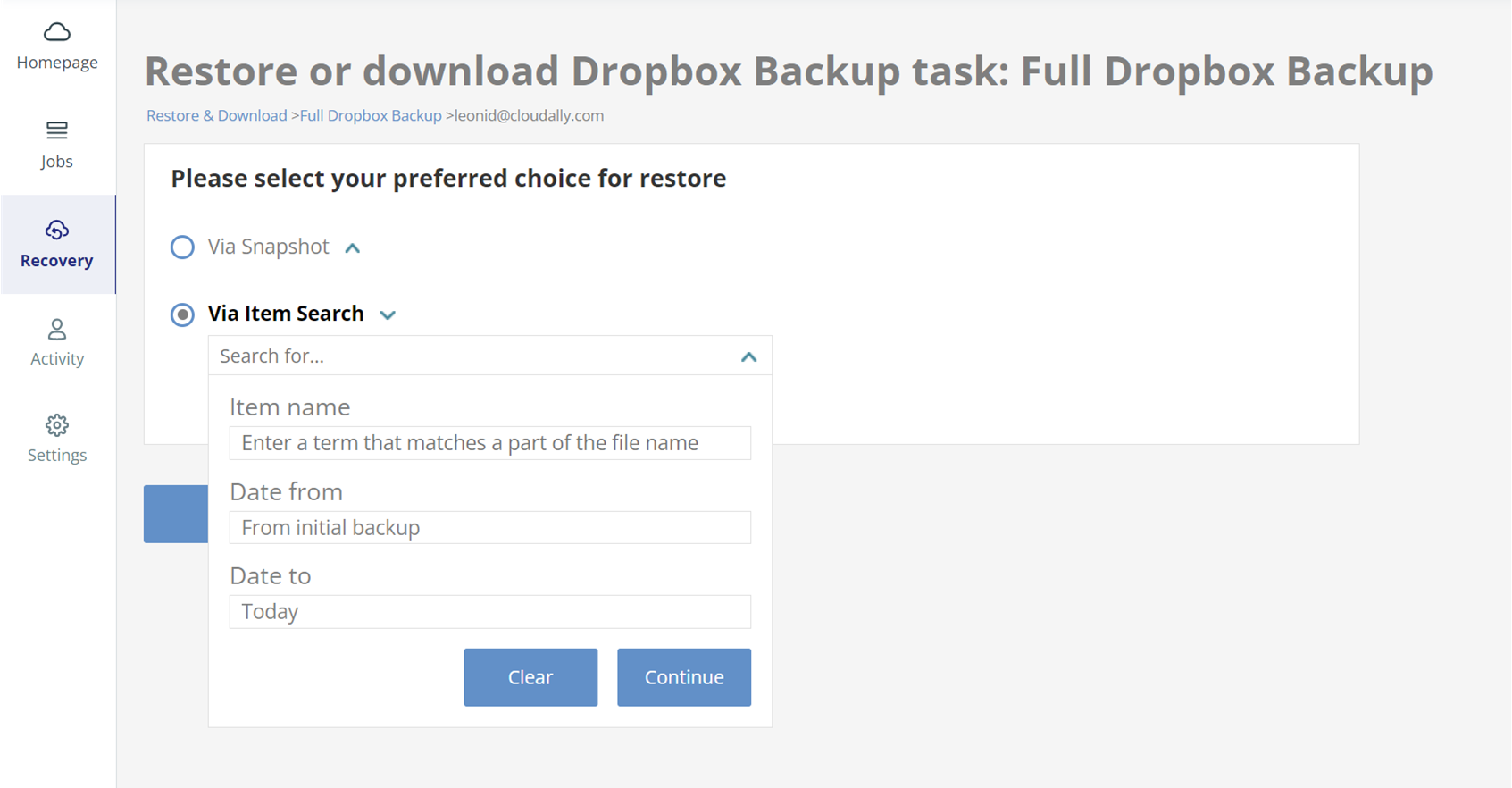This screenshot has height=788, width=1512.
Task: Click the Homepage cloud icon
Action: (57, 33)
